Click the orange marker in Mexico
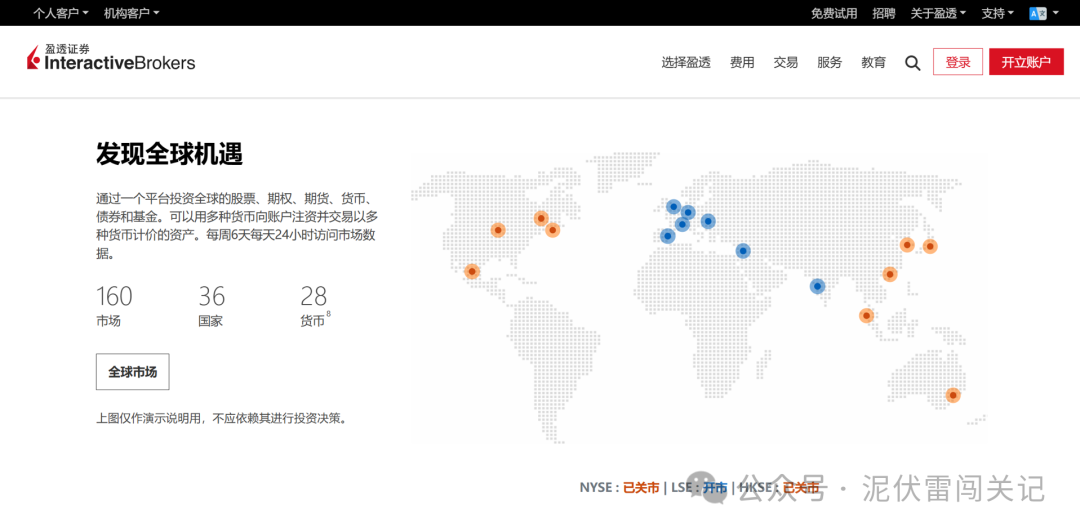Screen dimensions: 1080x532 coord(472,271)
